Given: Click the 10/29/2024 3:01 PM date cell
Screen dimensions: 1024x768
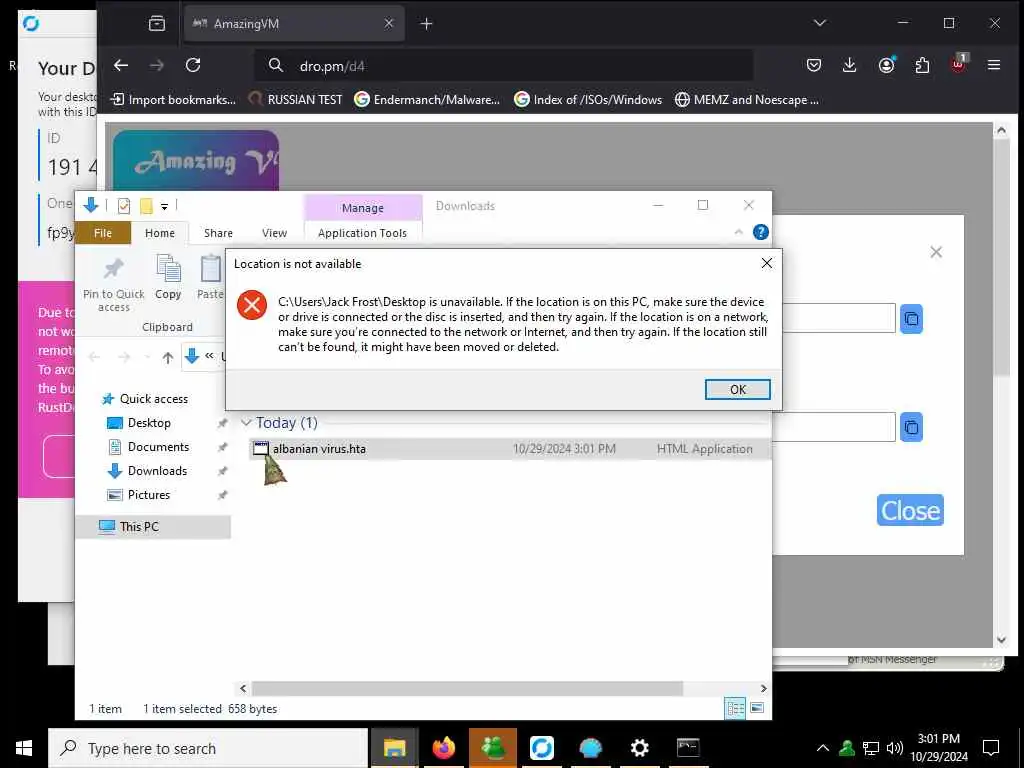Looking at the screenshot, I should (564, 449).
